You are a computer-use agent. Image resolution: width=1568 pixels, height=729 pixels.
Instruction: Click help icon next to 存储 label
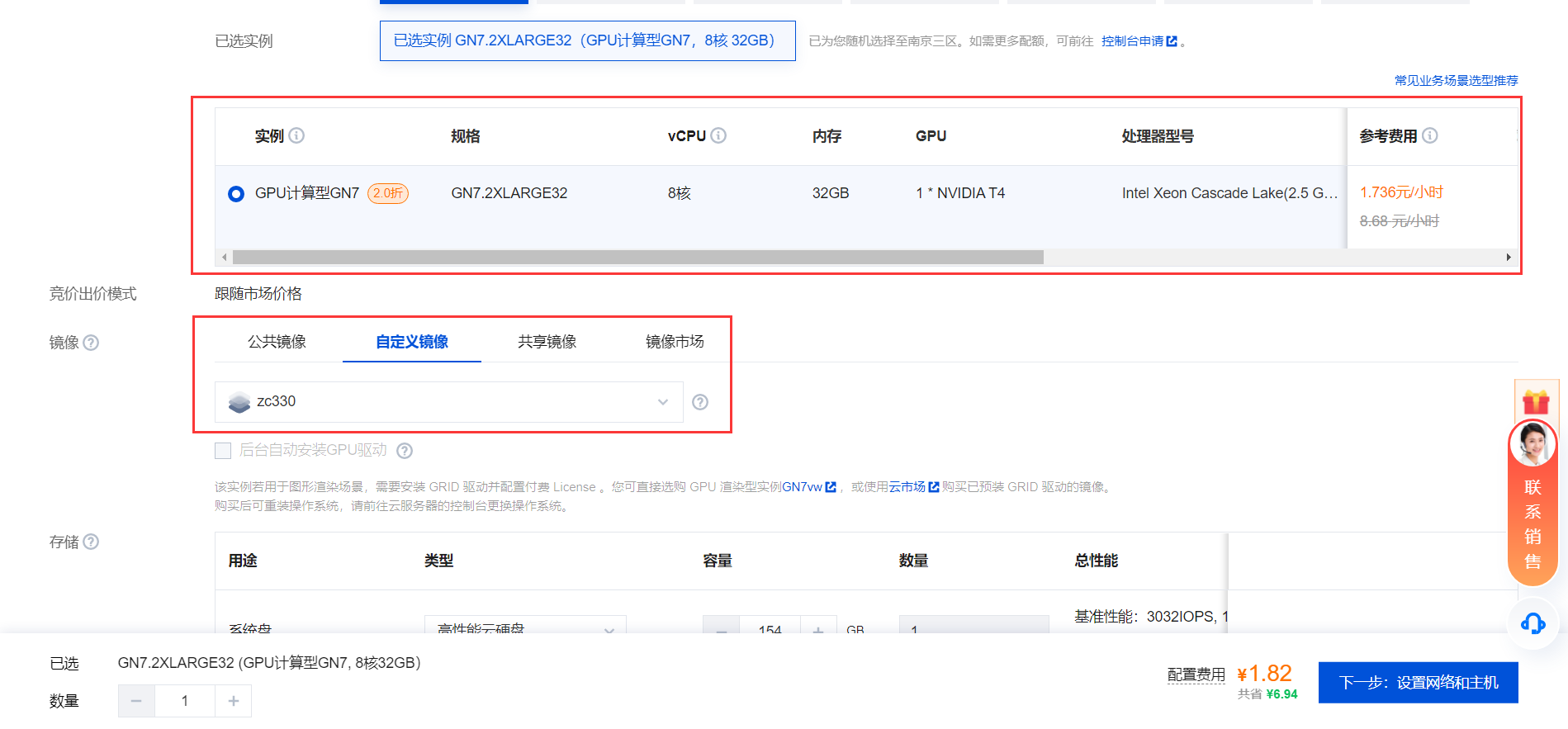(91, 542)
